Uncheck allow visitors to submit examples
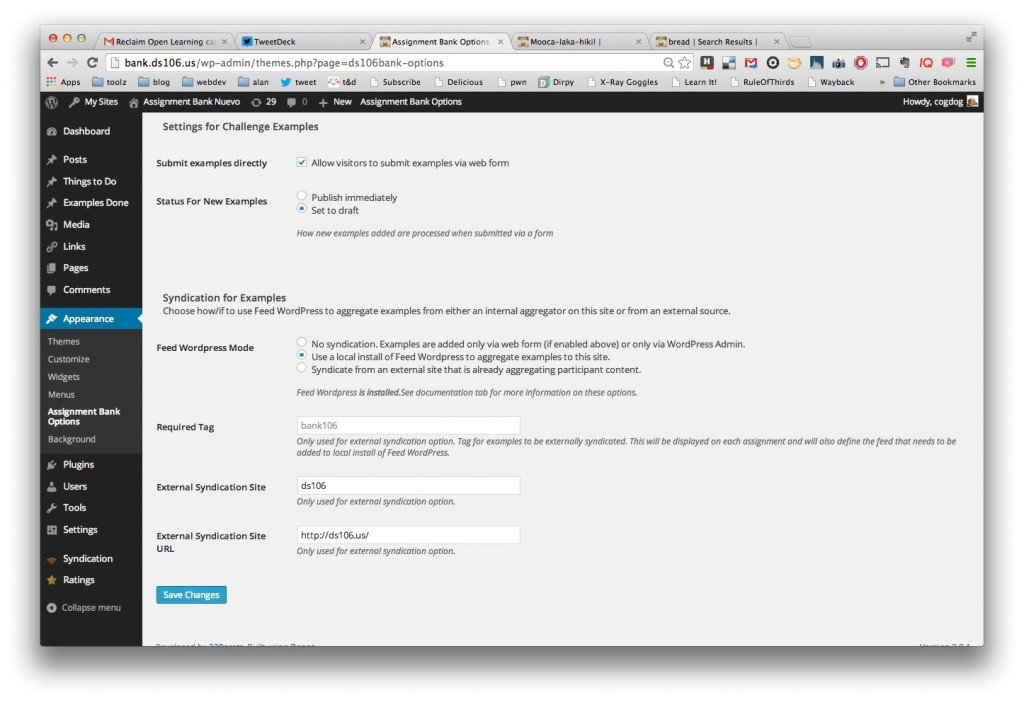 (x=301, y=162)
